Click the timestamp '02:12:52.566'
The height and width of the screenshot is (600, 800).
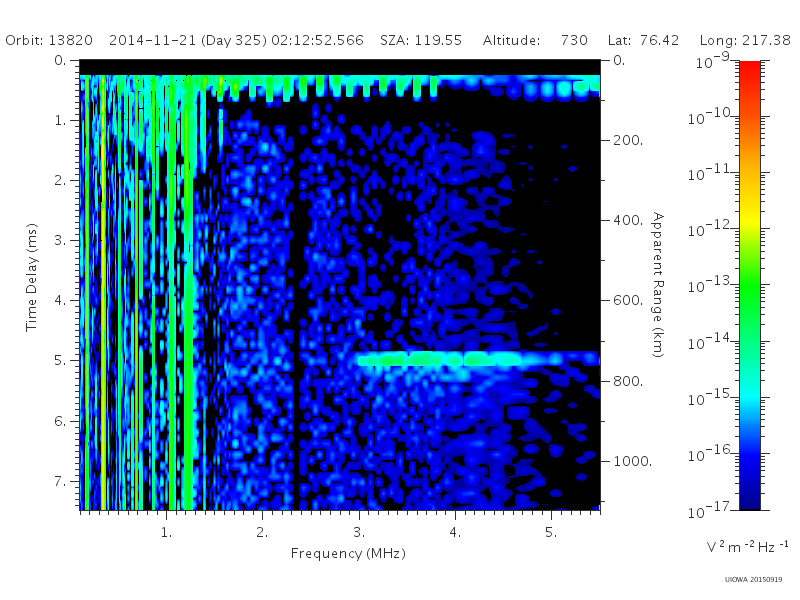[x=317, y=40]
